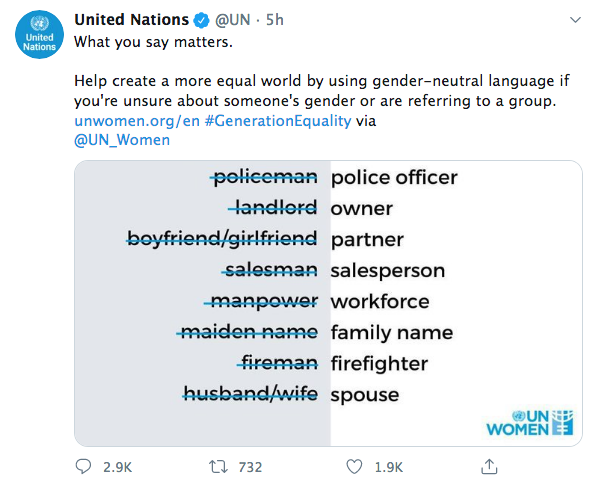Click the blue verified badge

coord(201,20)
